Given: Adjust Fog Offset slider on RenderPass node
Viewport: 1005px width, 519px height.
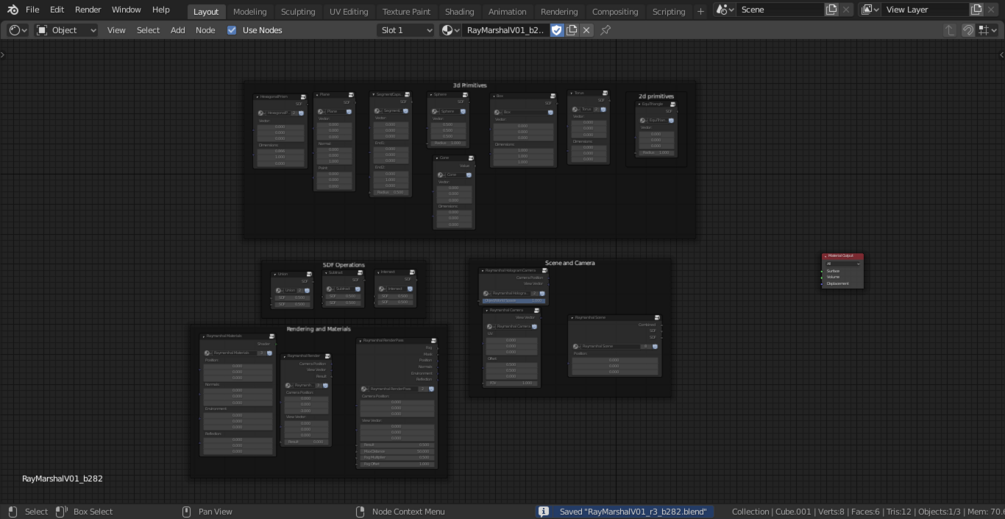Looking at the screenshot, I should [397, 464].
